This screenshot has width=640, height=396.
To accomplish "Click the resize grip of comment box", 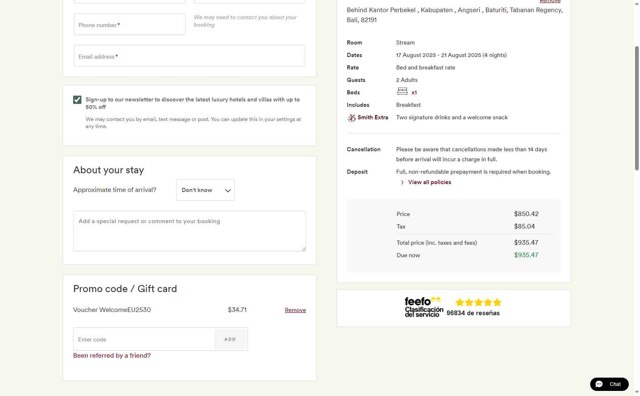I will pyautogui.click(x=303, y=248).
